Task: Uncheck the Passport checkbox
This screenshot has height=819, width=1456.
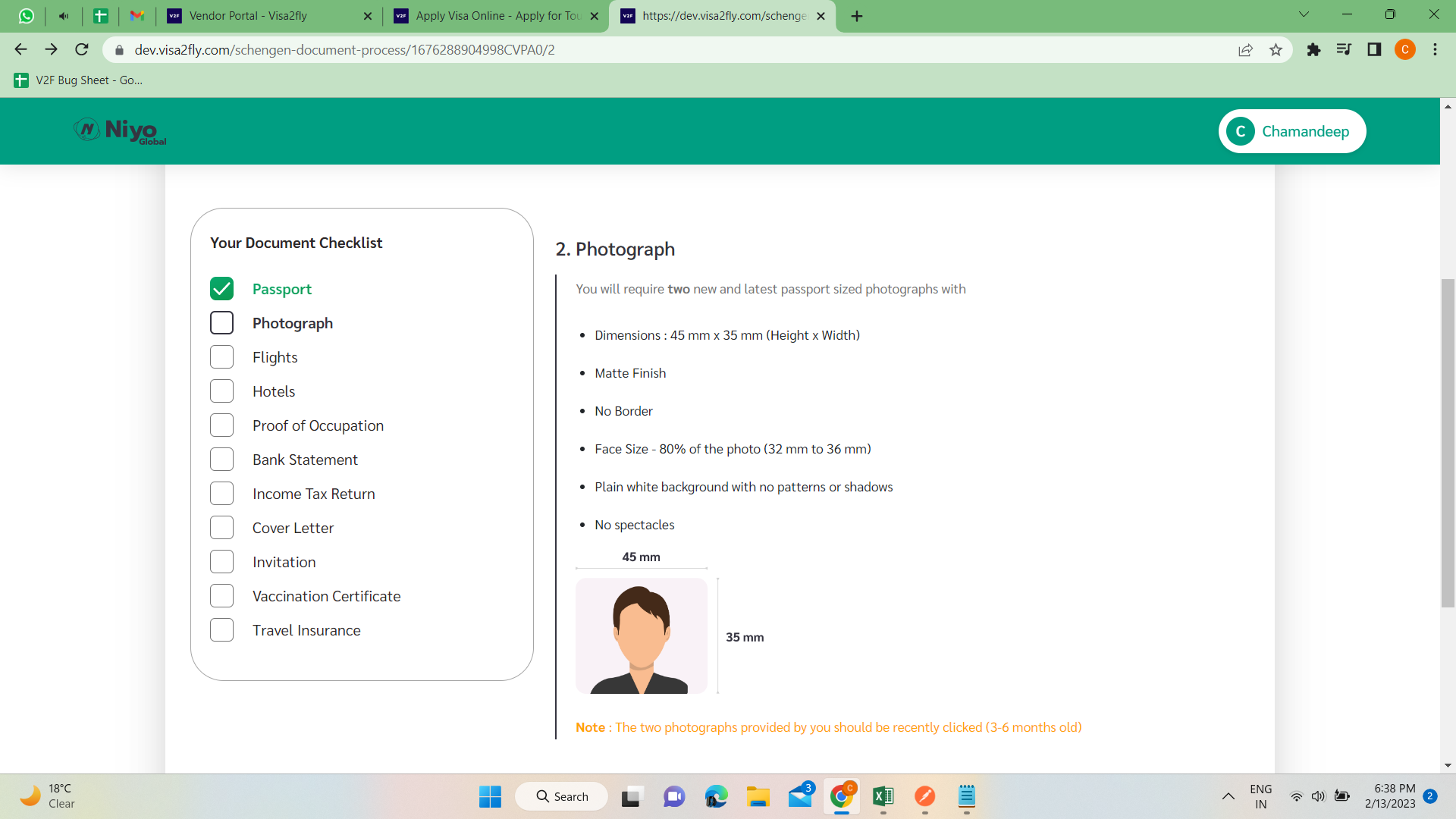Action: coord(221,289)
